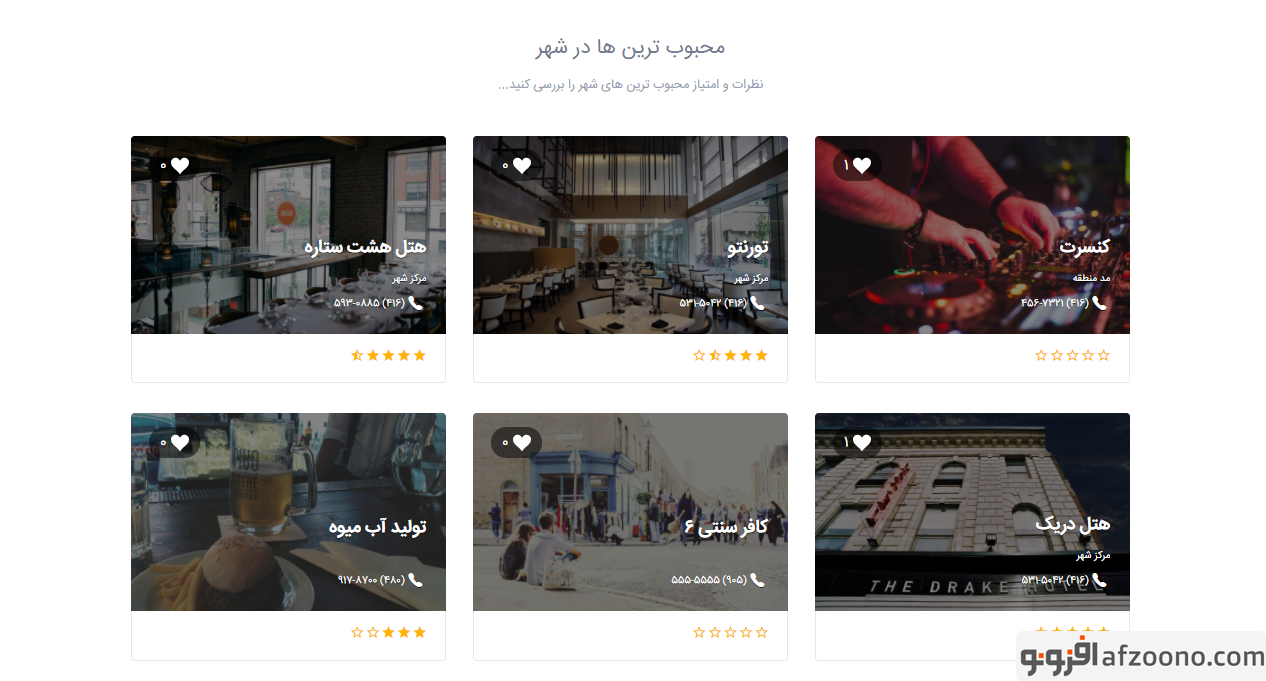Favorite تولید آب میوه with heart icon
The width and height of the screenshot is (1266, 681).
pyautogui.click(x=180, y=443)
